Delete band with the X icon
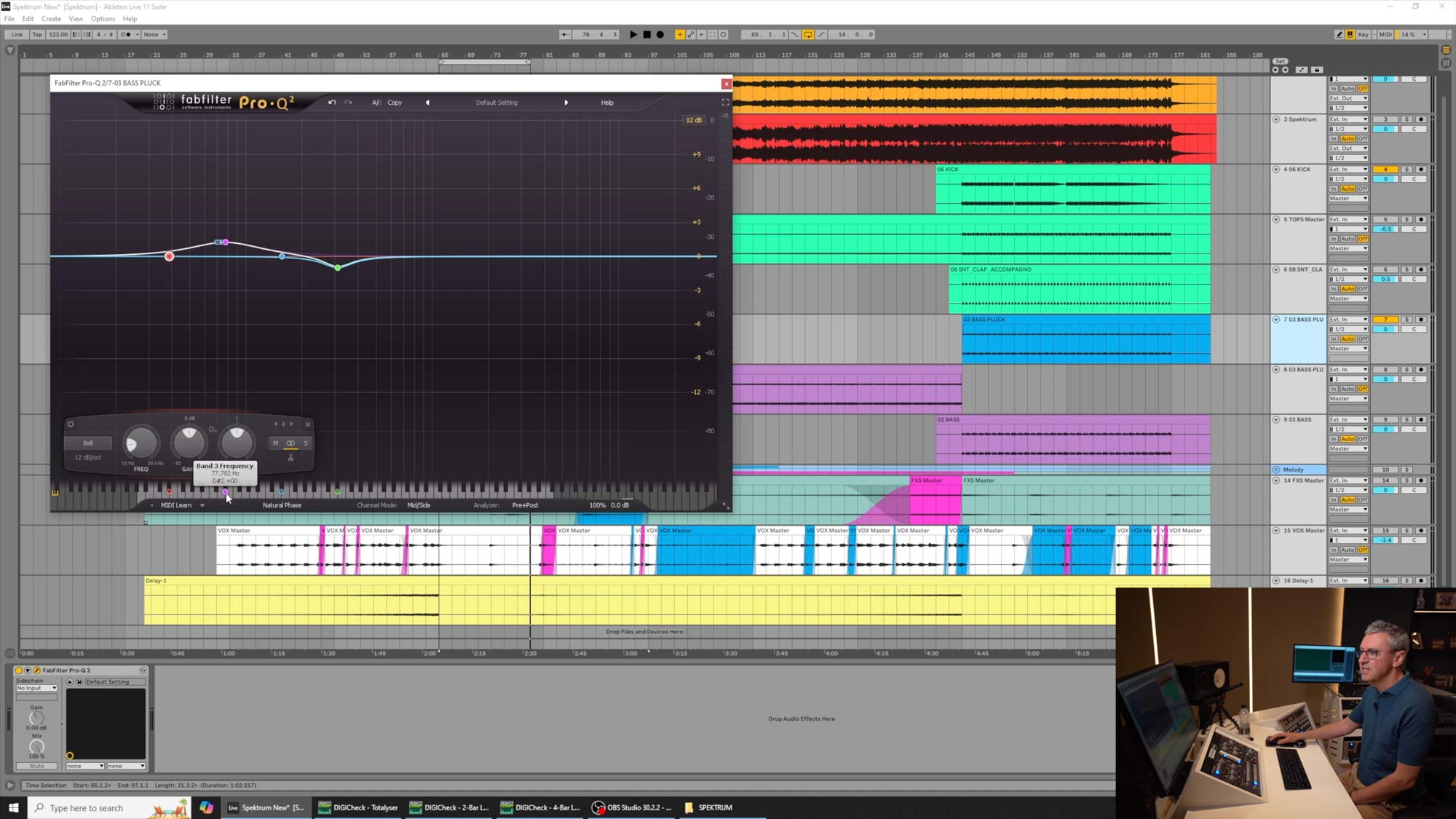Screen dimensions: 1456x819 click(x=307, y=424)
